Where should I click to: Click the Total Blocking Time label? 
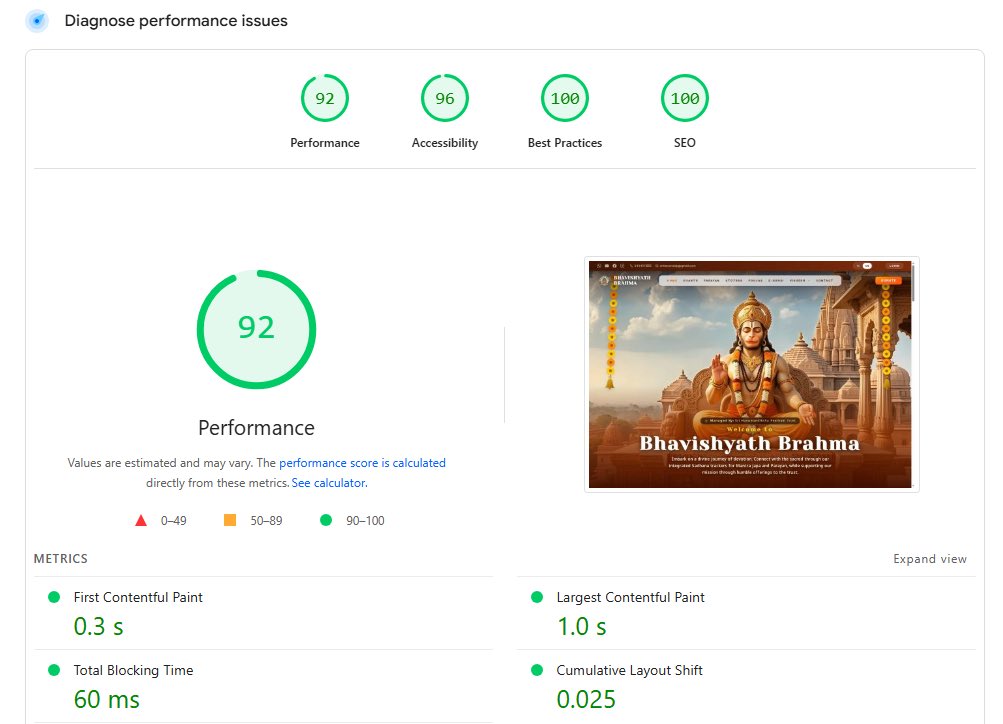133,670
